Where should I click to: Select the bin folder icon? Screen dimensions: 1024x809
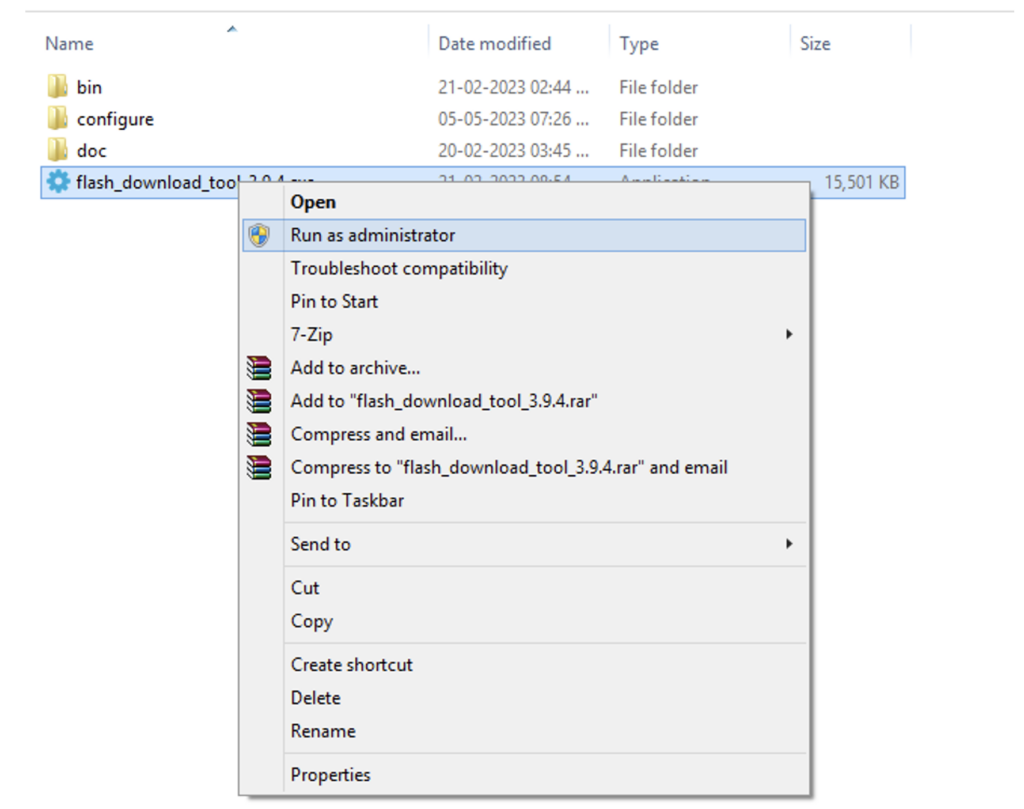point(58,87)
